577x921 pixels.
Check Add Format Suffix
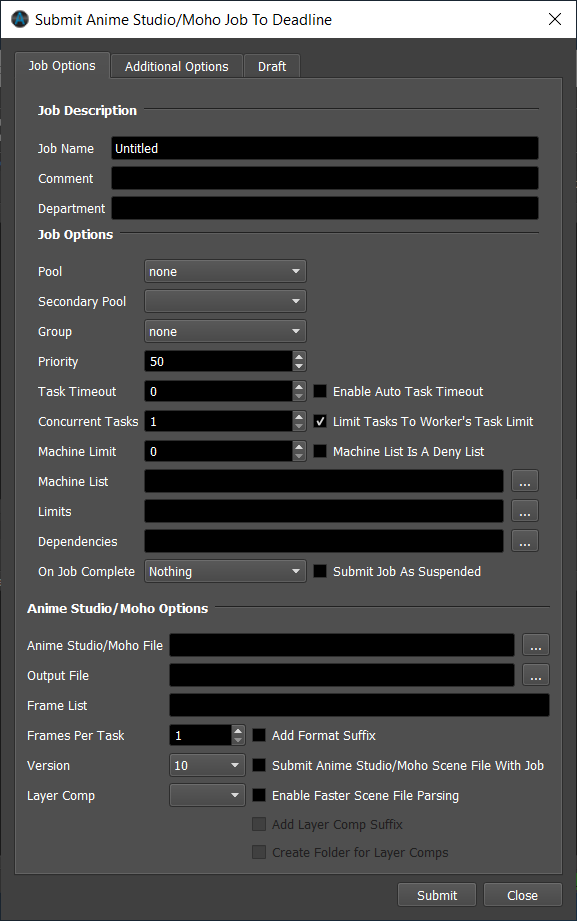click(x=259, y=735)
